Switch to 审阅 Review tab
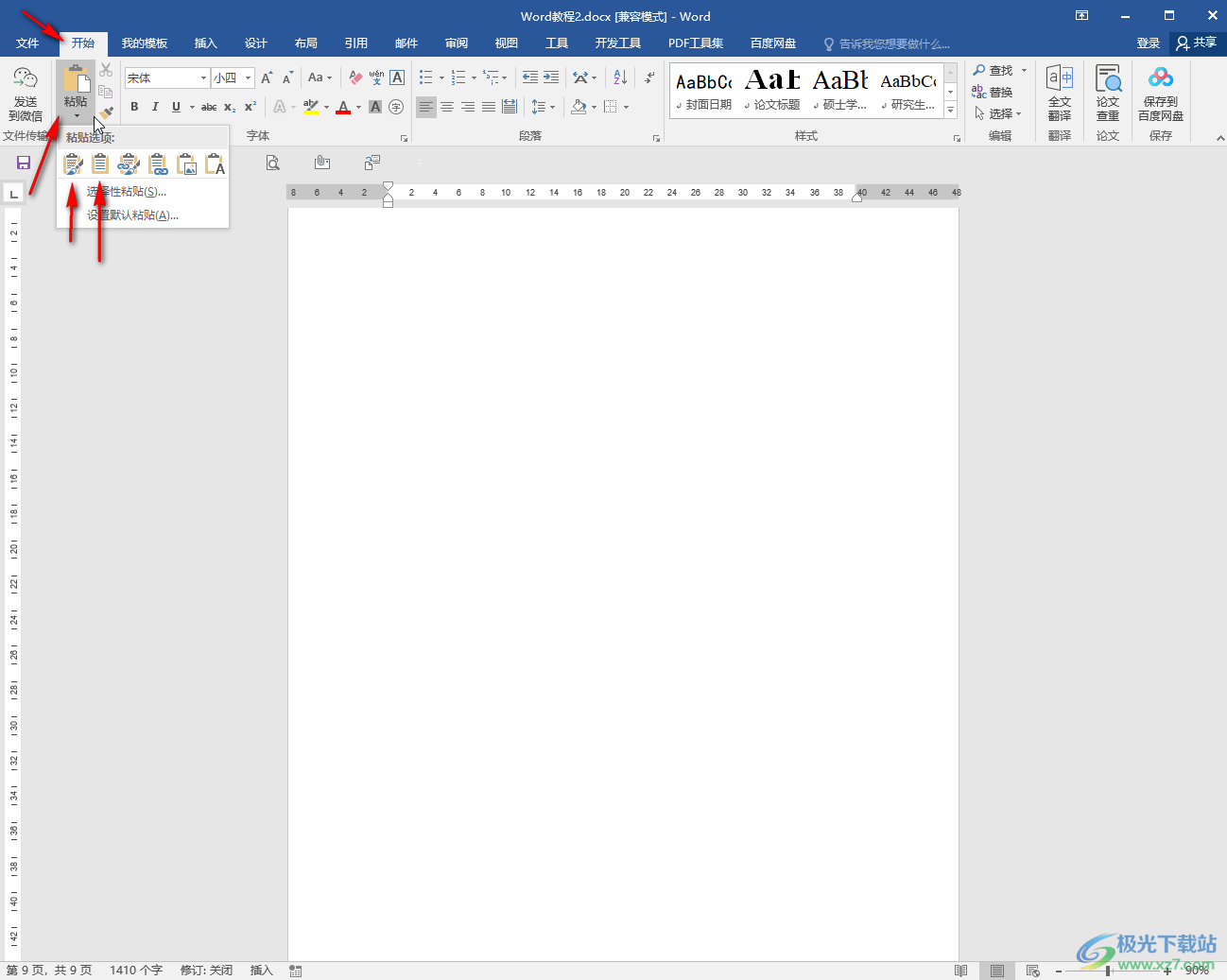The image size is (1227, 980). tap(457, 43)
